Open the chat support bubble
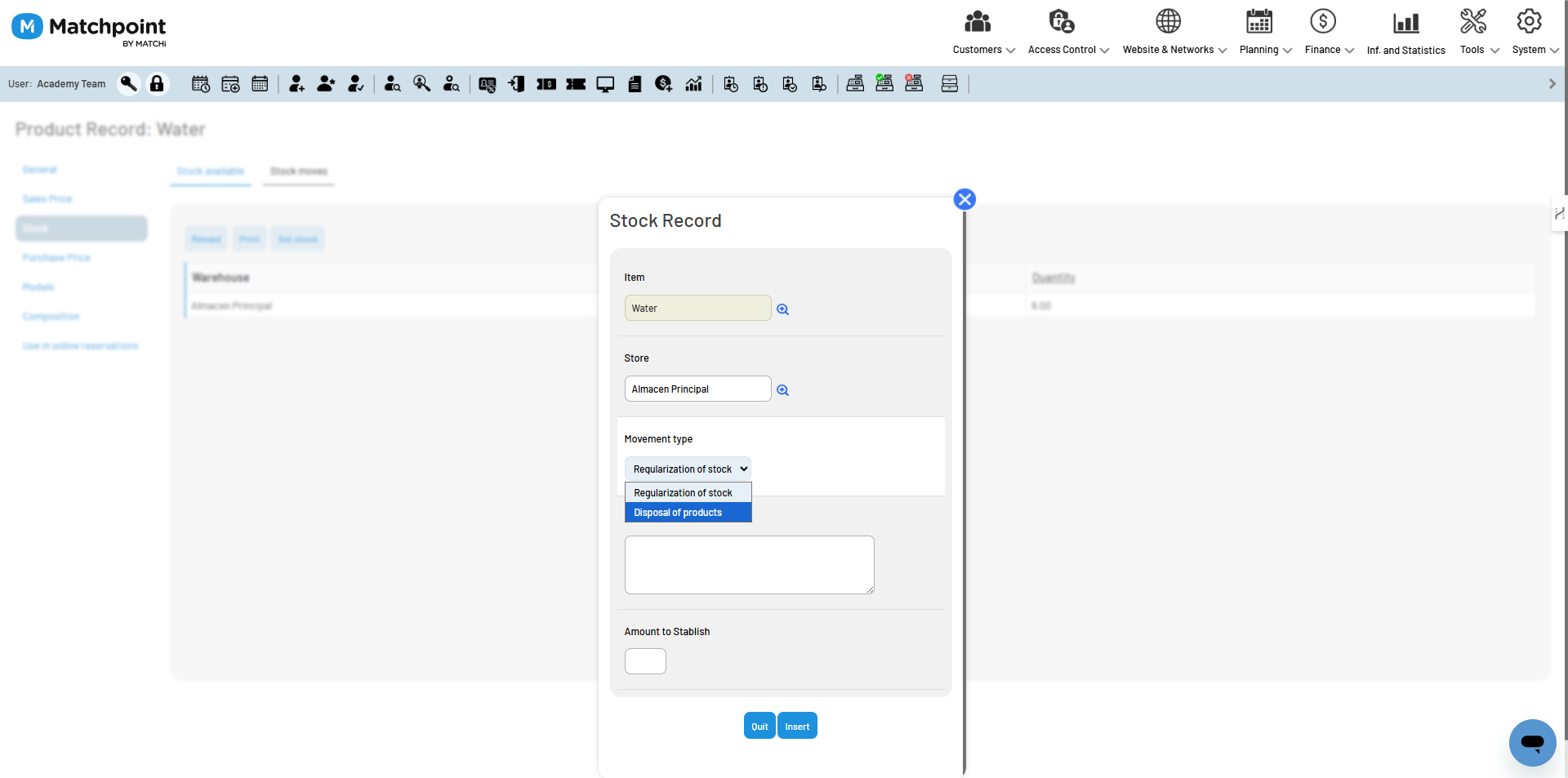The image size is (1568, 778). (x=1532, y=742)
